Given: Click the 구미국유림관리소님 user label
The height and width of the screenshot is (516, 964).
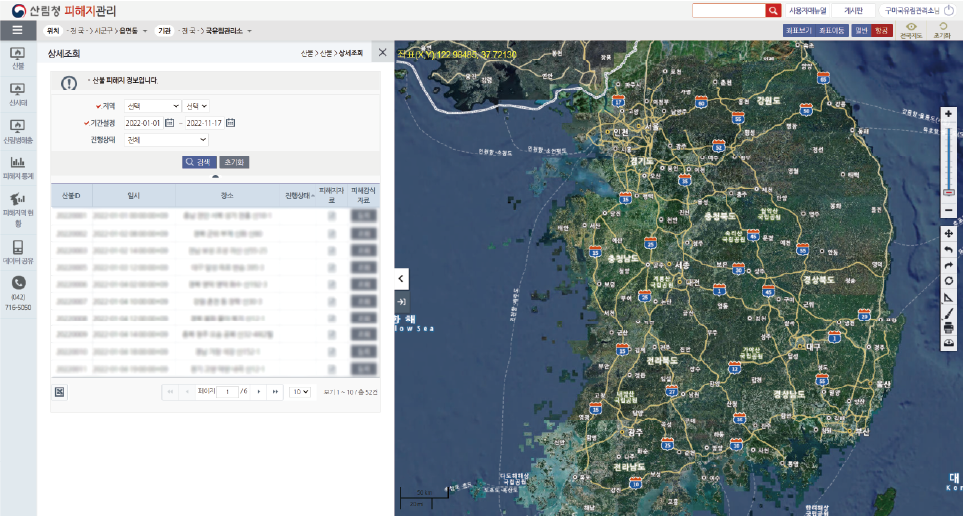Looking at the screenshot, I should tap(912, 10).
